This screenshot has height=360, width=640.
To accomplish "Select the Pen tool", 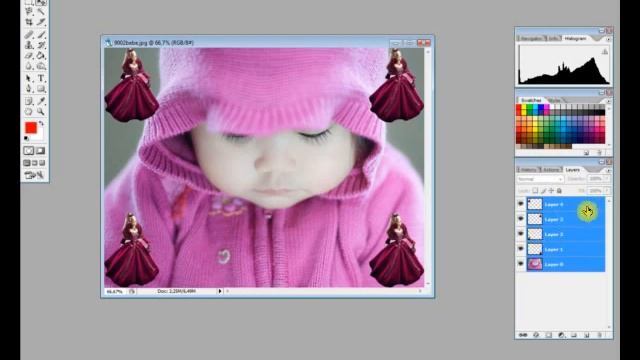I will pyautogui.click(x=29, y=88).
